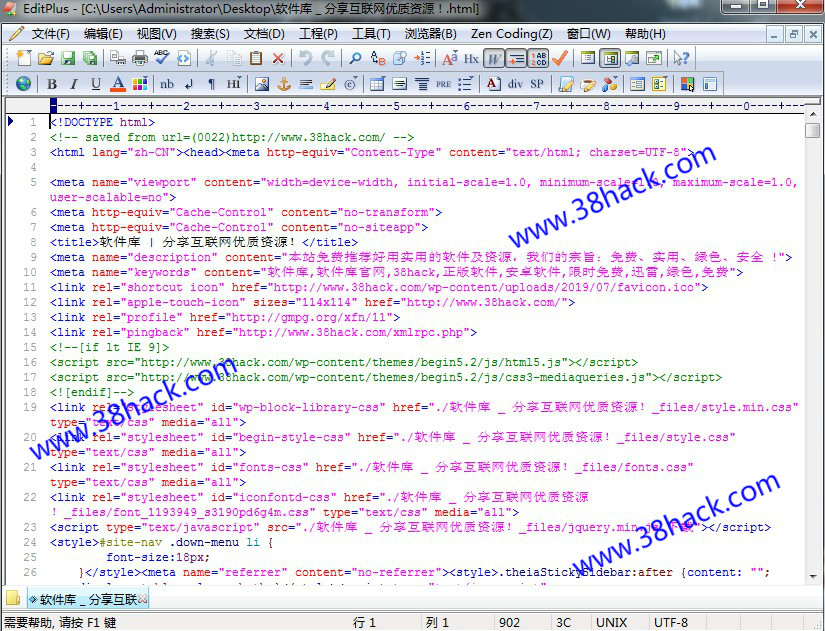Click the Replace A-to-B icon
The height and width of the screenshot is (631, 825).
pyautogui.click(x=378, y=58)
